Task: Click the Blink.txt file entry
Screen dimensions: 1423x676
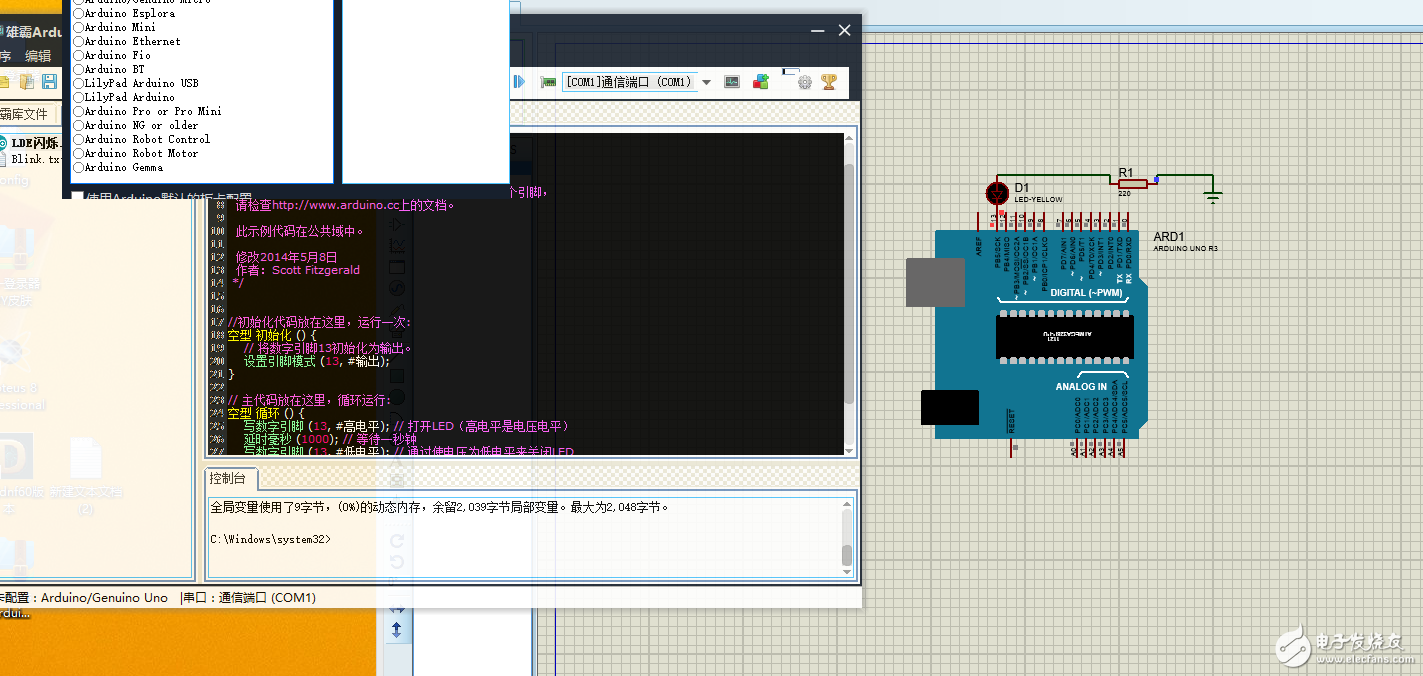Action: tap(35, 159)
